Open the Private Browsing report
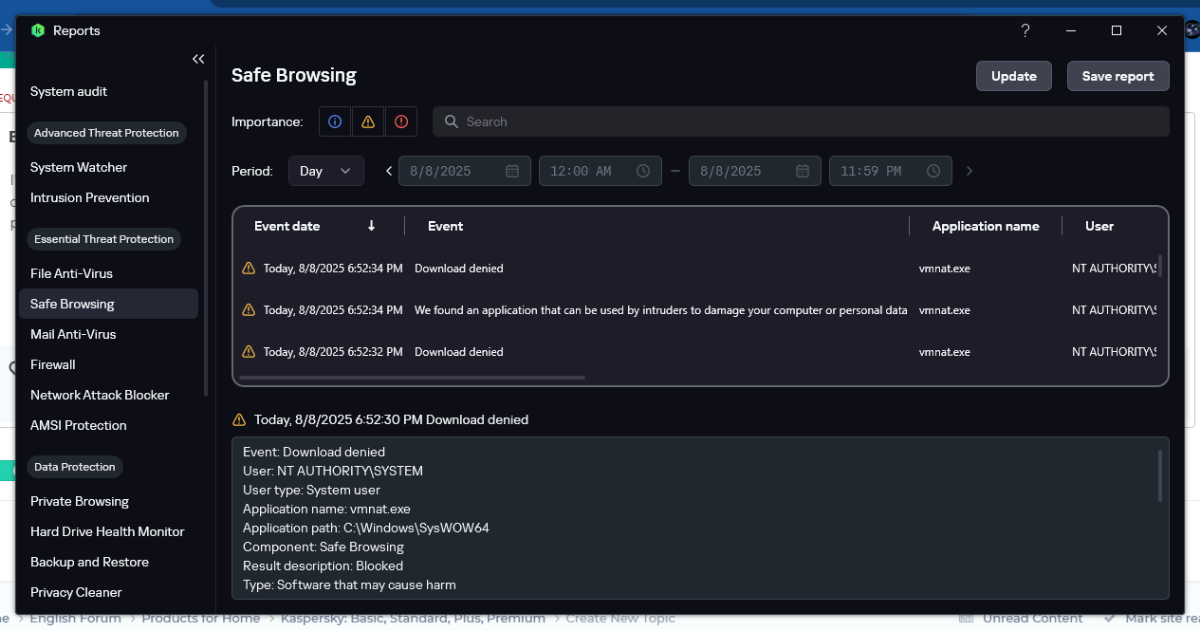Screen dimensions: 1200x630 (x=80, y=502)
